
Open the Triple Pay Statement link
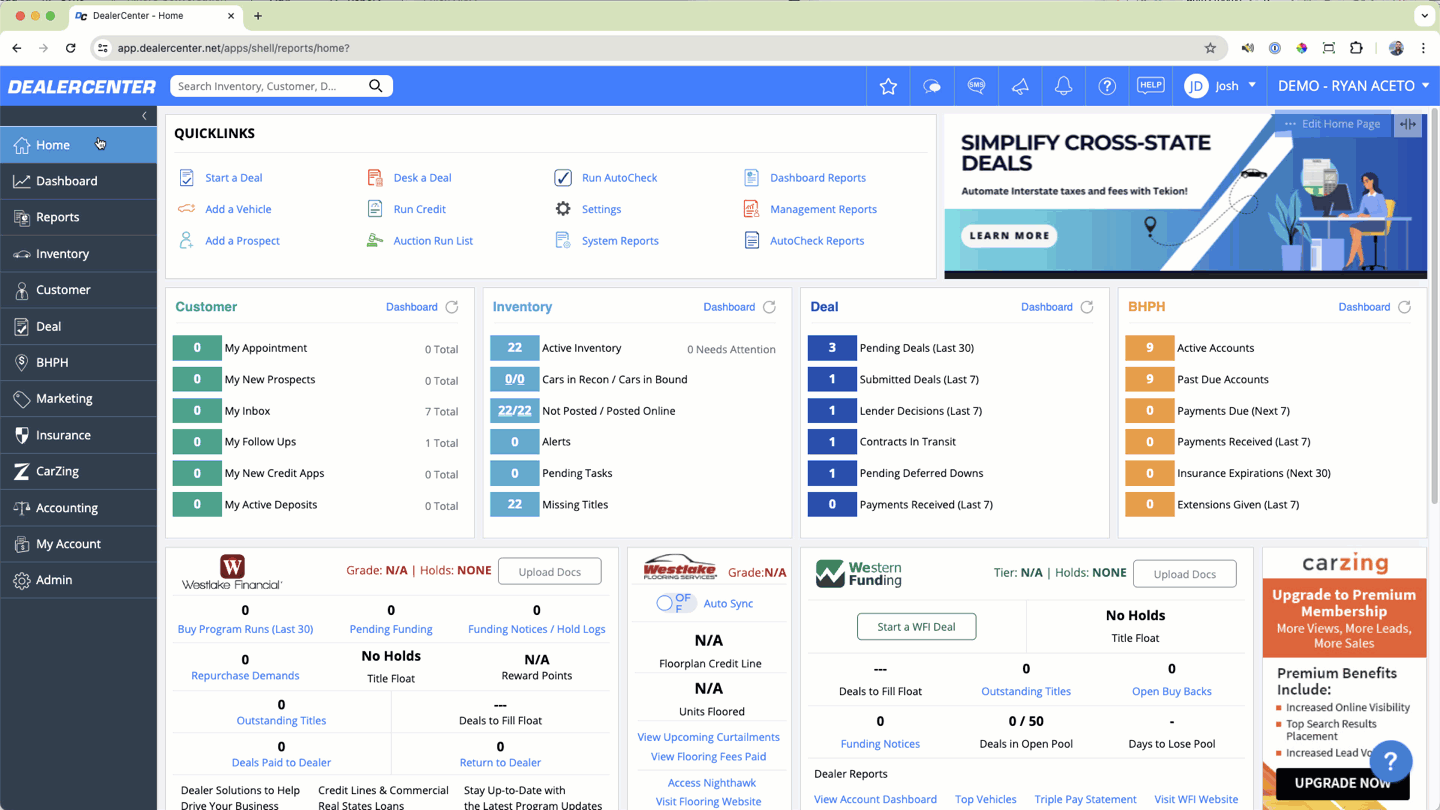pos(1085,799)
